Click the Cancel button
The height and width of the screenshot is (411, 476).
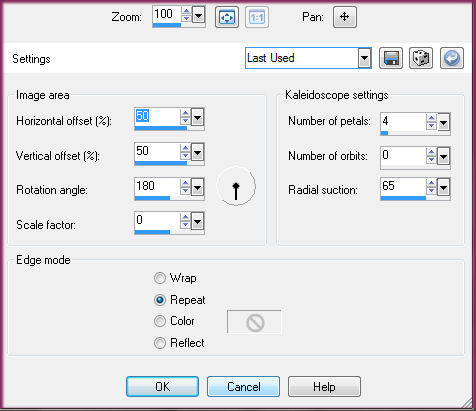pos(243,387)
